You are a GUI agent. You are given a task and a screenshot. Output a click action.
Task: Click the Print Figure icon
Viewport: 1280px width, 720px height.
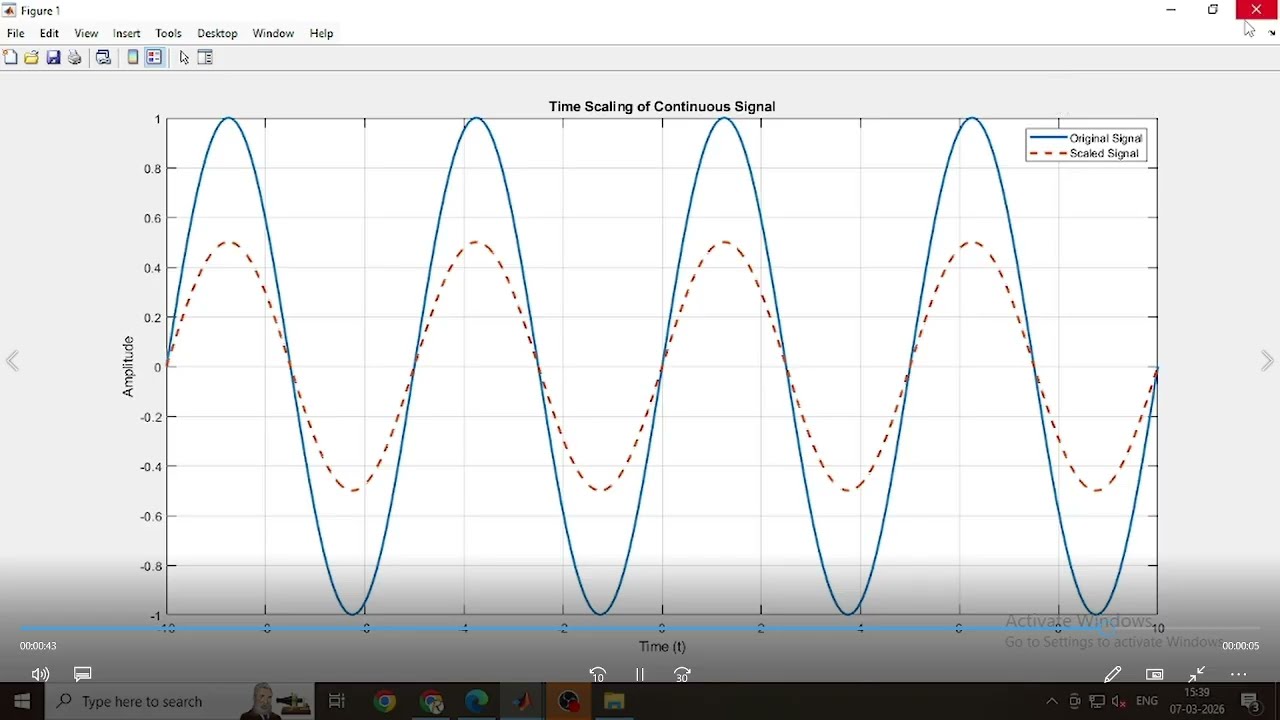pyautogui.click(x=75, y=58)
